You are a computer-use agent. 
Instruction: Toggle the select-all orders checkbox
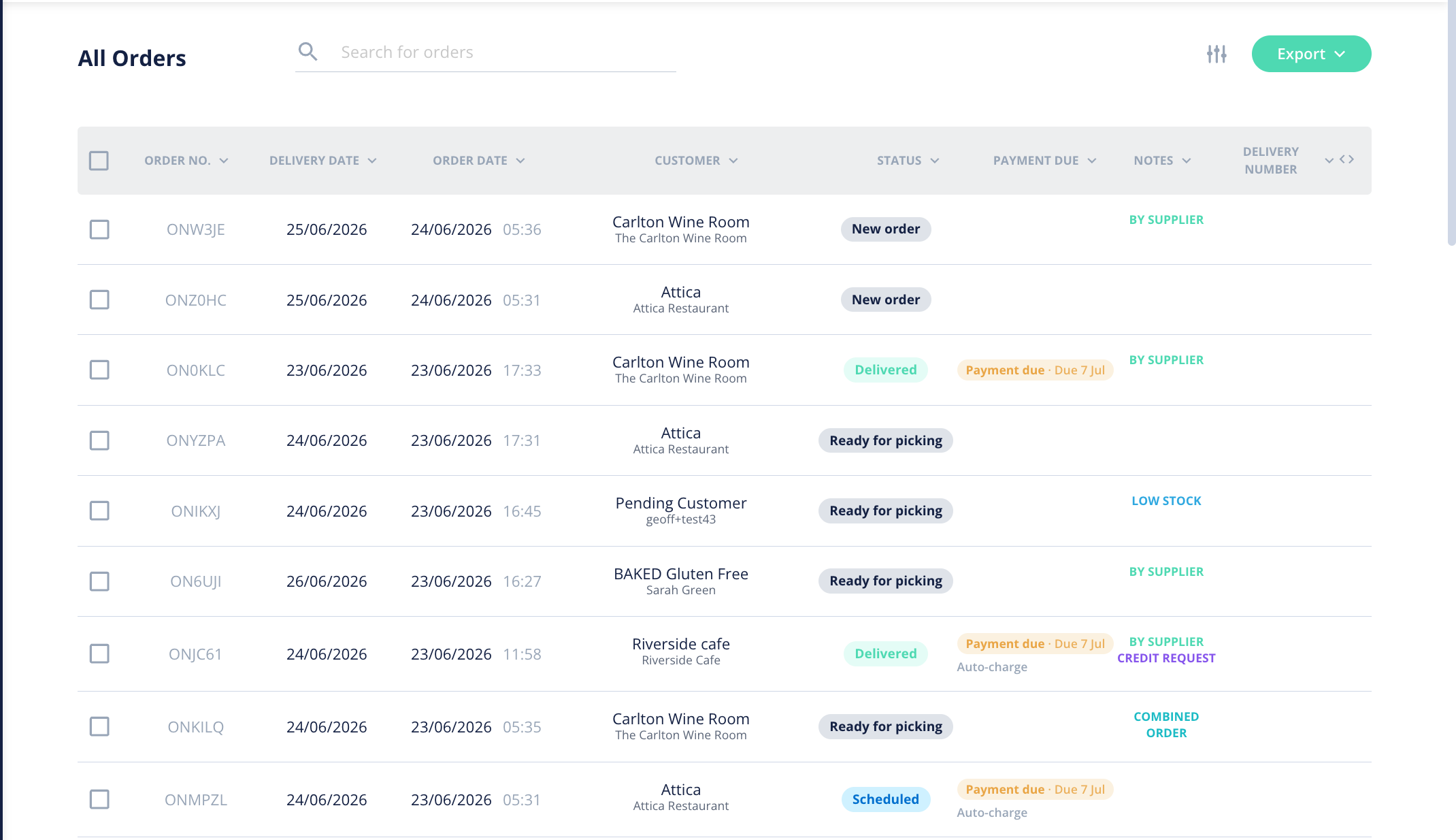99,161
